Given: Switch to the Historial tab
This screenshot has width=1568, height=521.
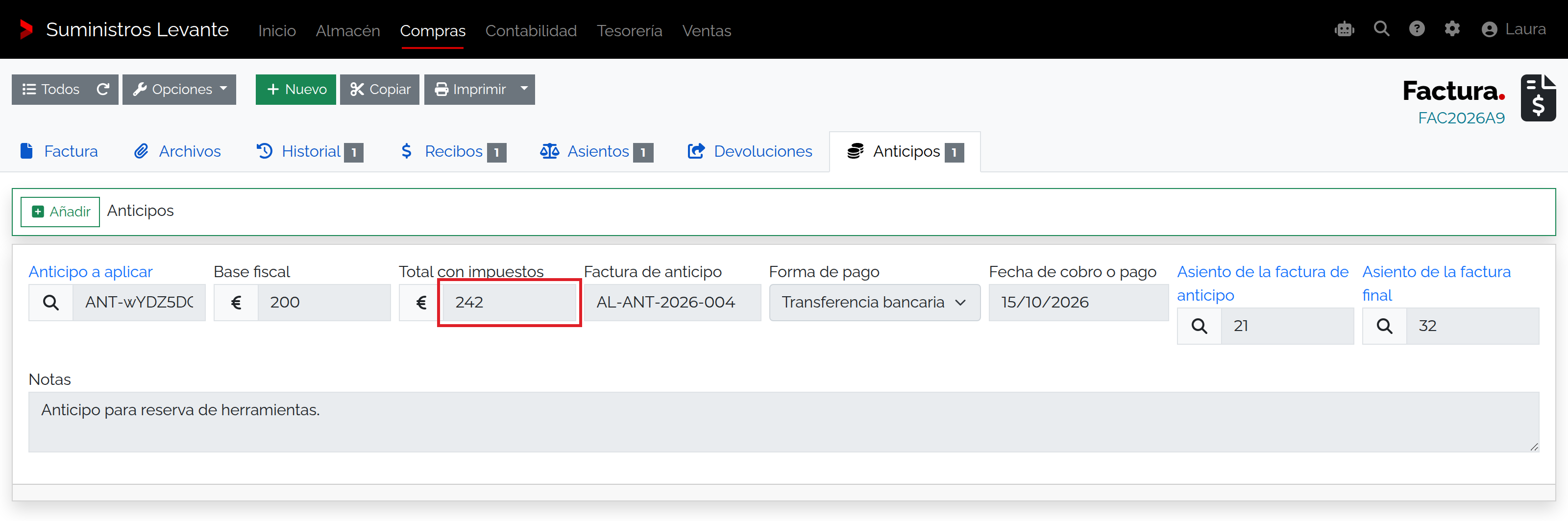Looking at the screenshot, I should click(310, 151).
